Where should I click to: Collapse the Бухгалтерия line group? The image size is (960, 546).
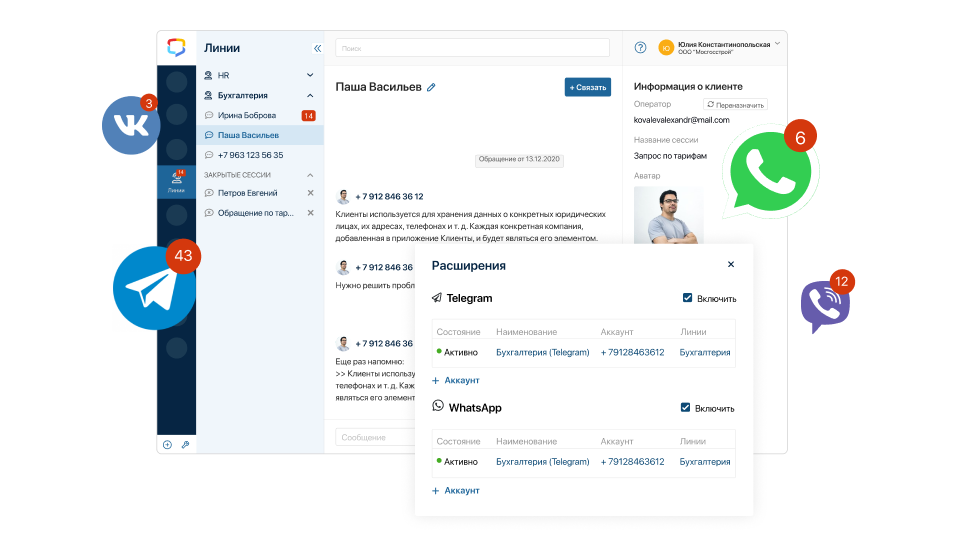coord(310,95)
